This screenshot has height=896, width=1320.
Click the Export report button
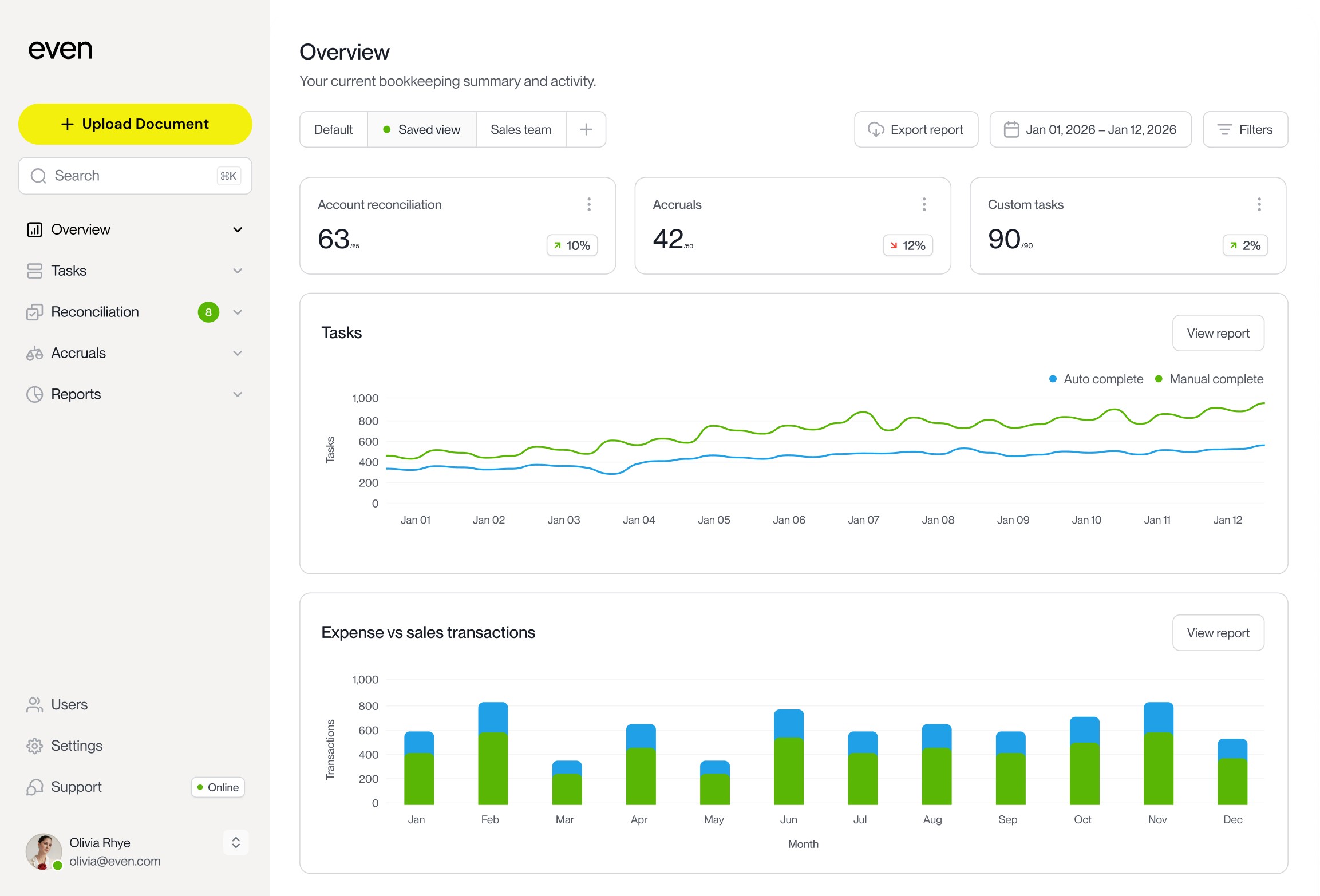tap(916, 129)
